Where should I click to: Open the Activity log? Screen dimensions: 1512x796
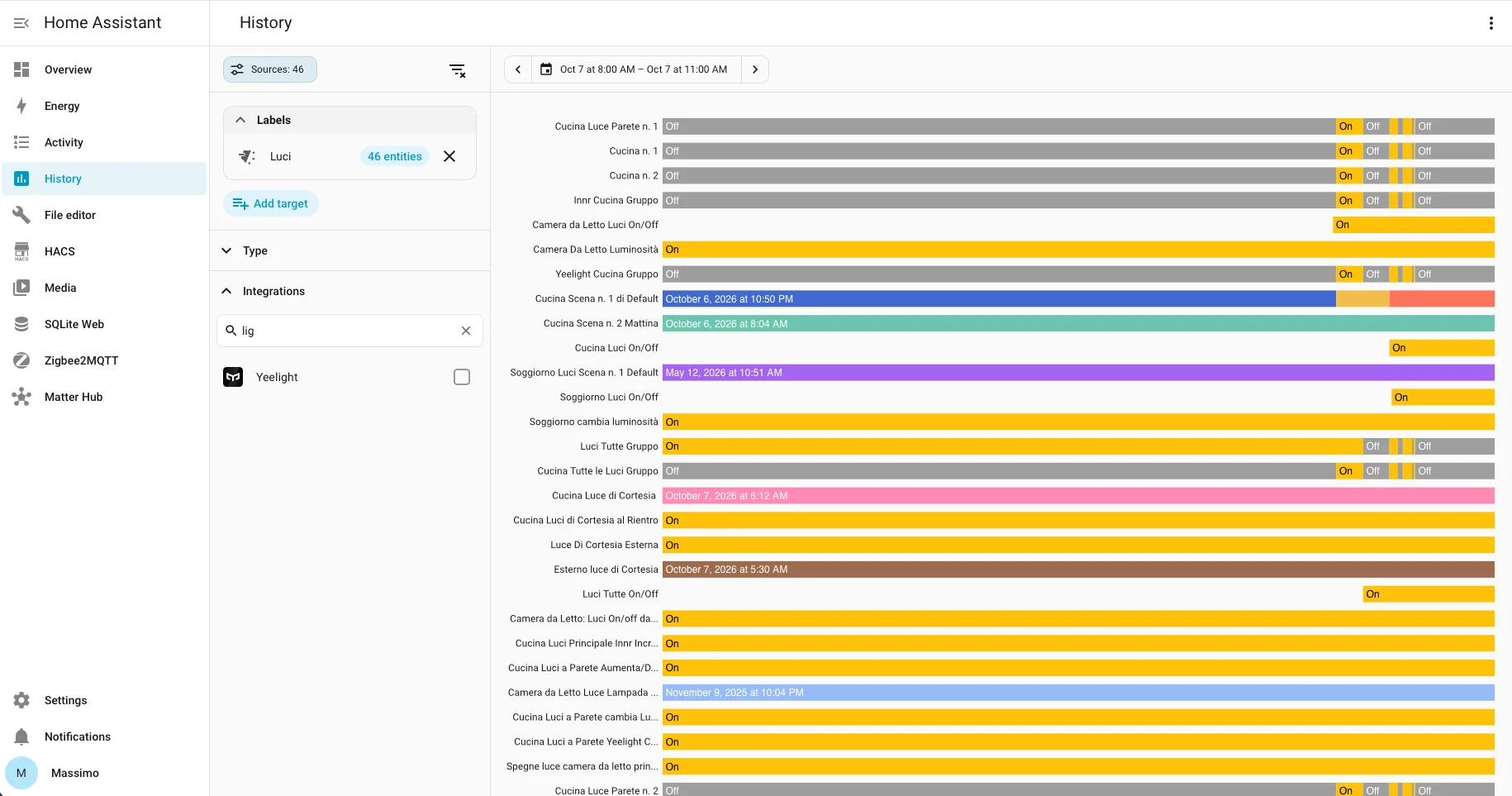click(104, 142)
